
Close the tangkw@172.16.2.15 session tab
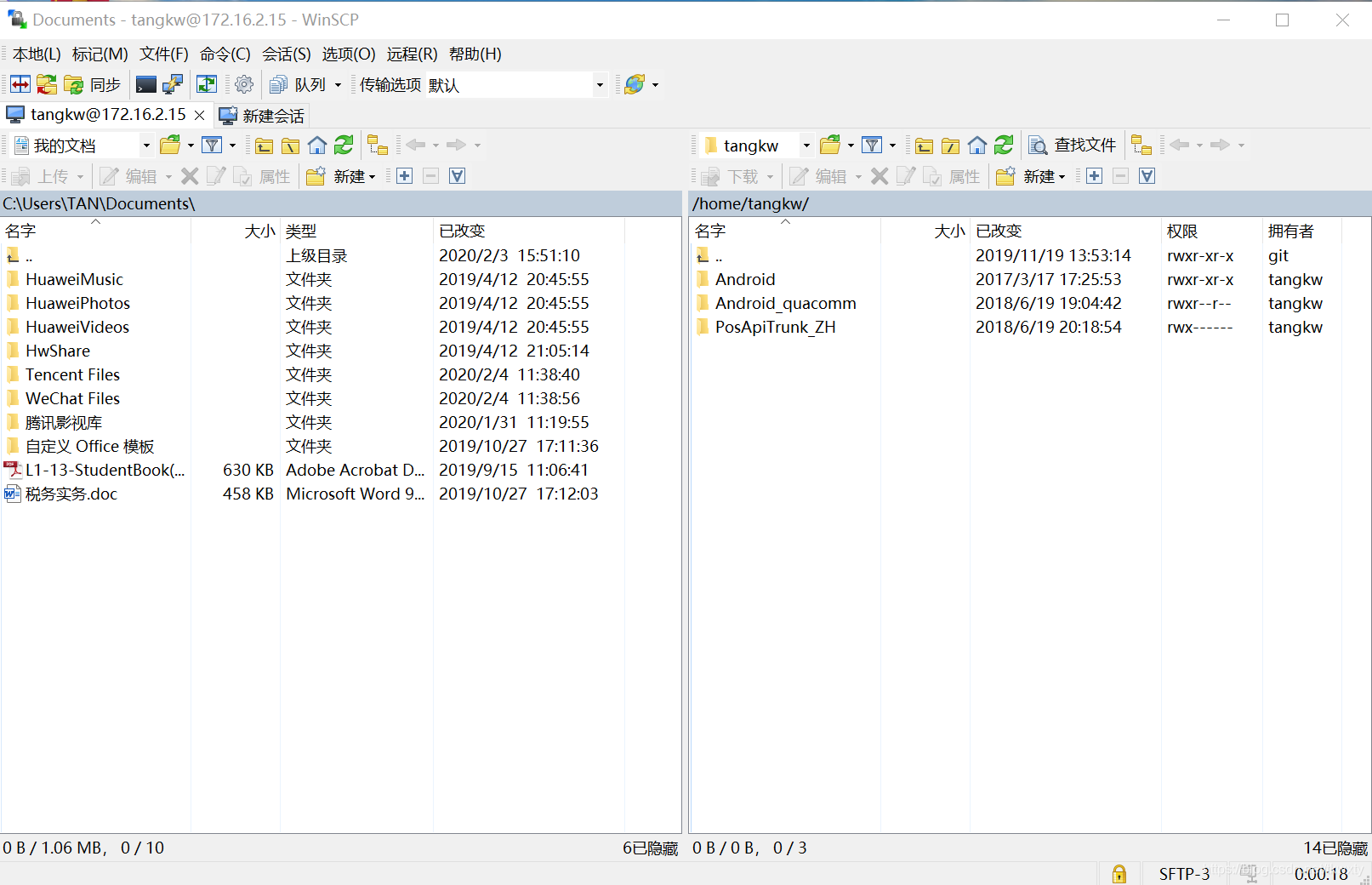click(x=199, y=115)
